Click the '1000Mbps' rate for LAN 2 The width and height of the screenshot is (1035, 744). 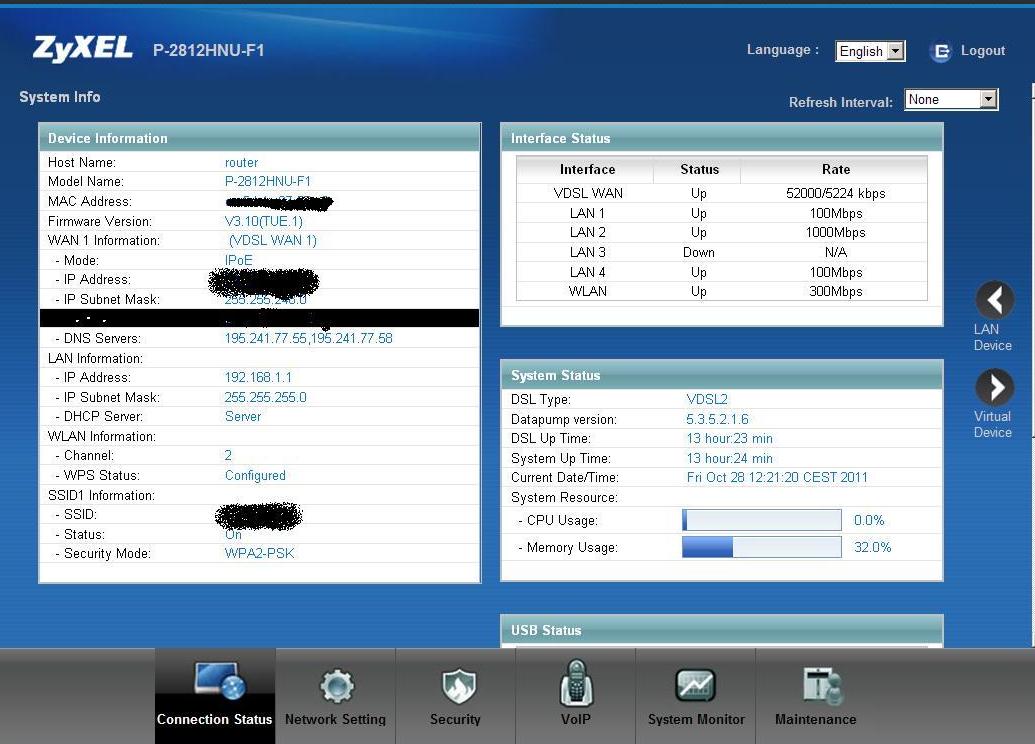pos(836,232)
